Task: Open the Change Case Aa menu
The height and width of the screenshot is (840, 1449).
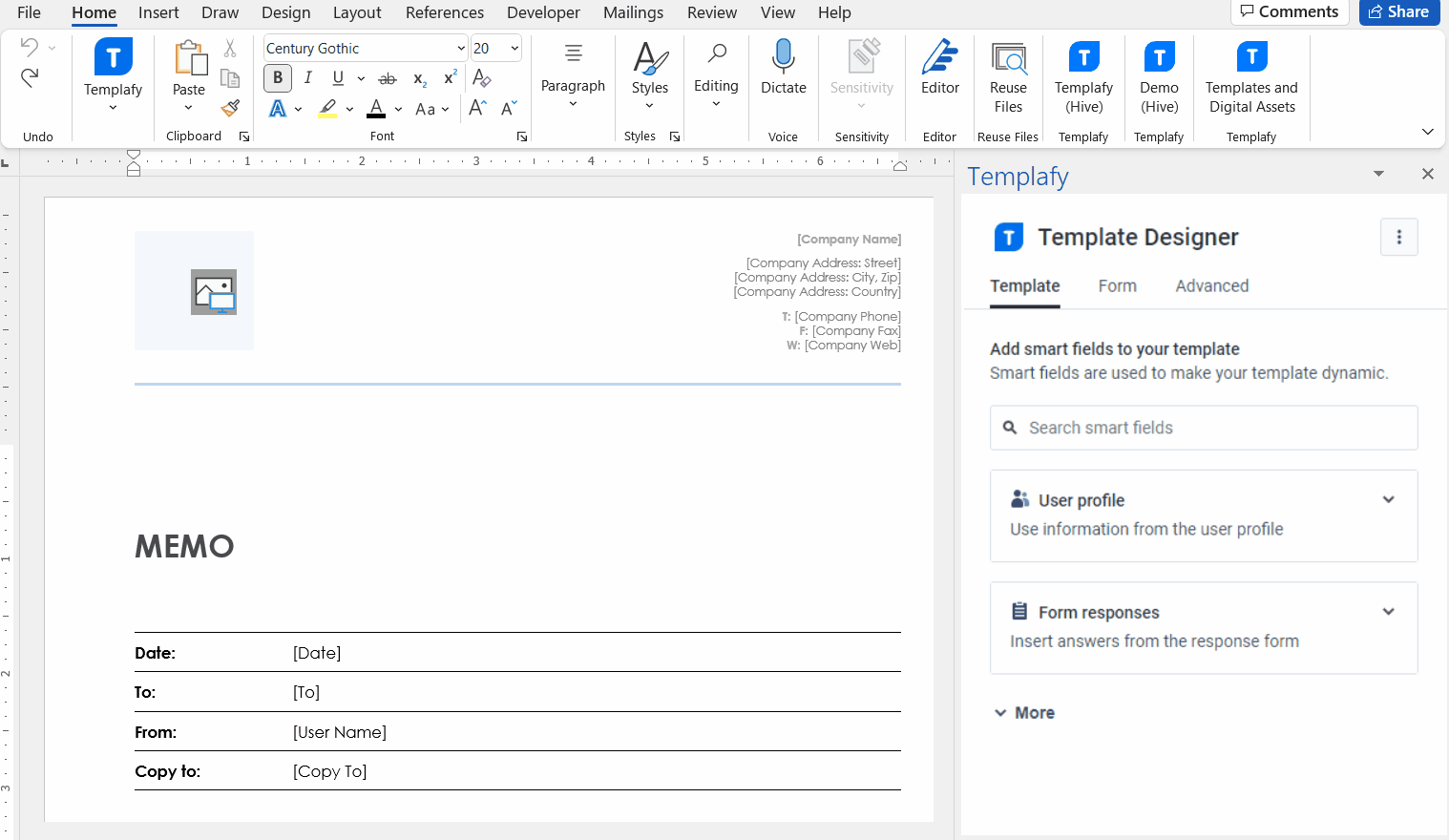Action: click(432, 109)
